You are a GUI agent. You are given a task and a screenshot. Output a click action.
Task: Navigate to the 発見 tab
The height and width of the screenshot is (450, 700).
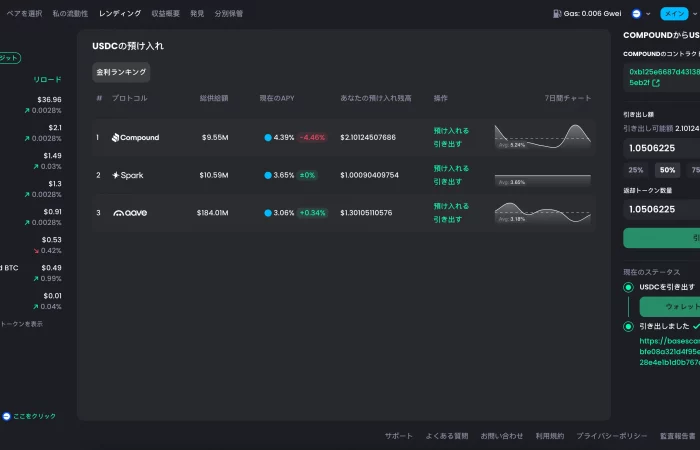pyautogui.click(x=197, y=14)
